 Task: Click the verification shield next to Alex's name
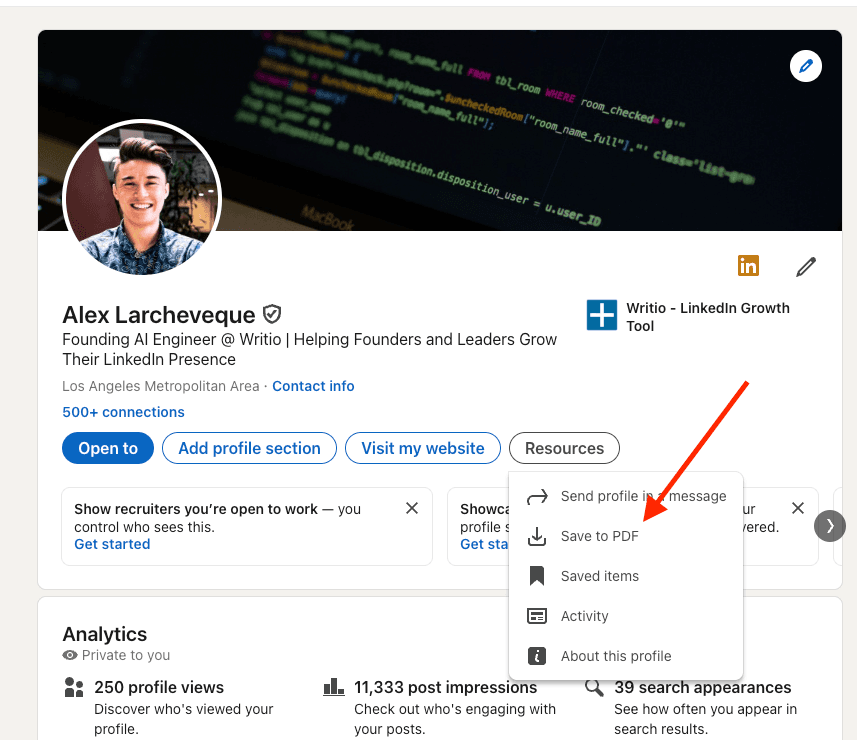(272, 314)
